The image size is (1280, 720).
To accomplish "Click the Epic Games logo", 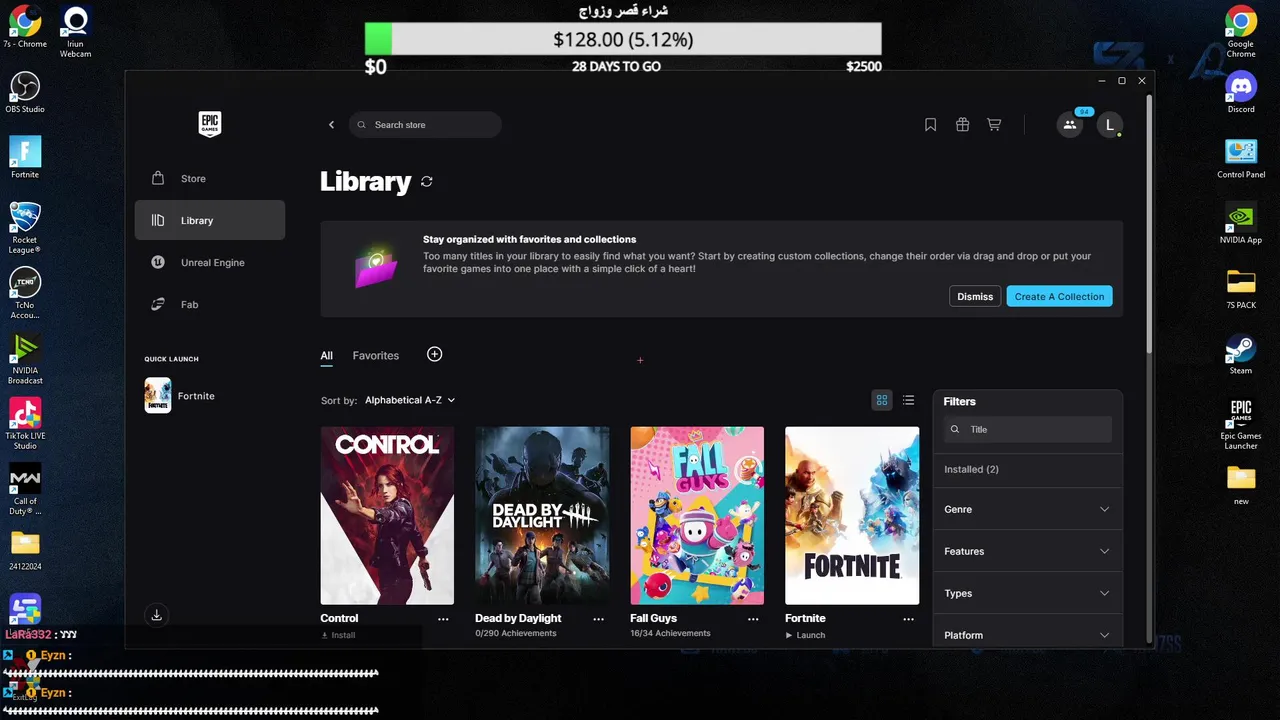I will coord(210,124).
